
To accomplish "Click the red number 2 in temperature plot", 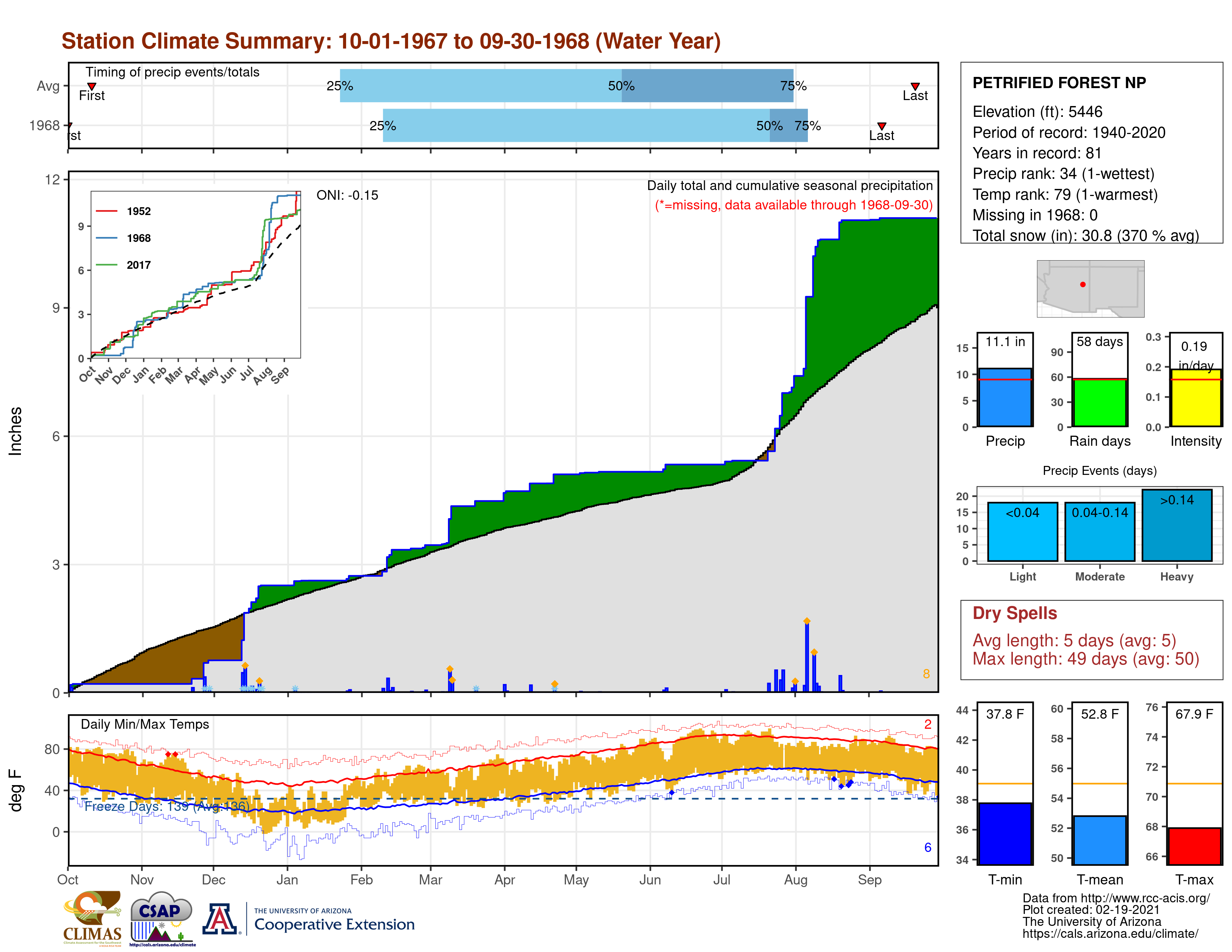I will coord(928,725).
